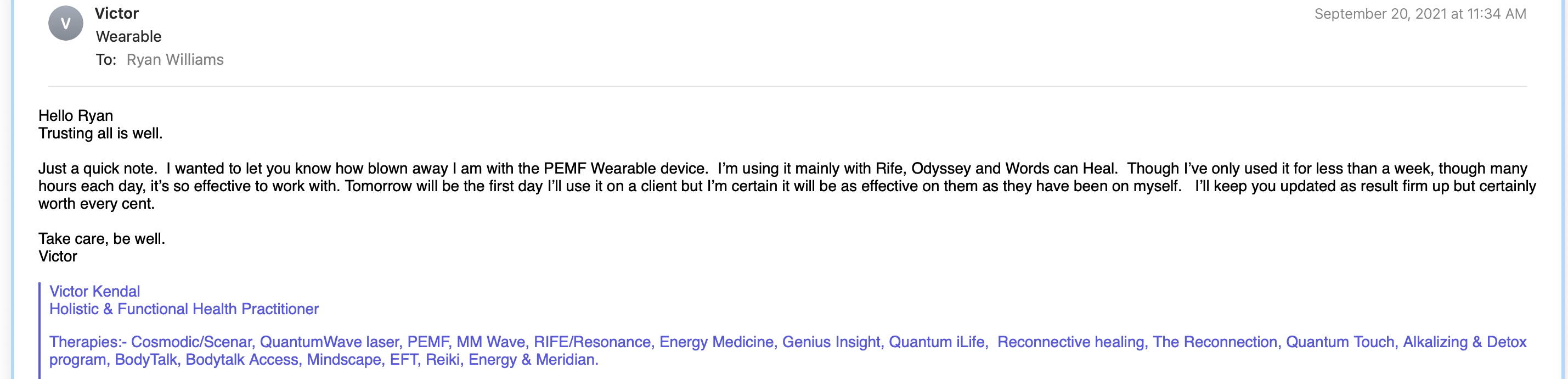Click "Holistic & Functional Health Practitioner" title
This screenshot has height=379, width=1568.
click(x=184, y=309)
